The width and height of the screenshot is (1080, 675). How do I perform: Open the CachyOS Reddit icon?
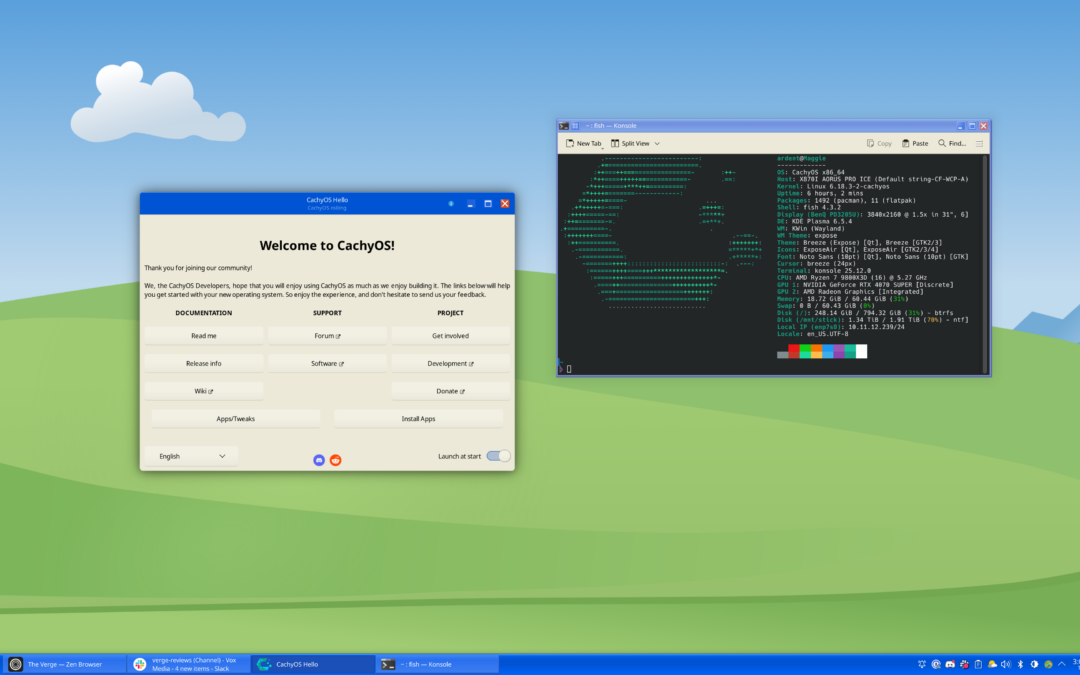pos(335,460)
